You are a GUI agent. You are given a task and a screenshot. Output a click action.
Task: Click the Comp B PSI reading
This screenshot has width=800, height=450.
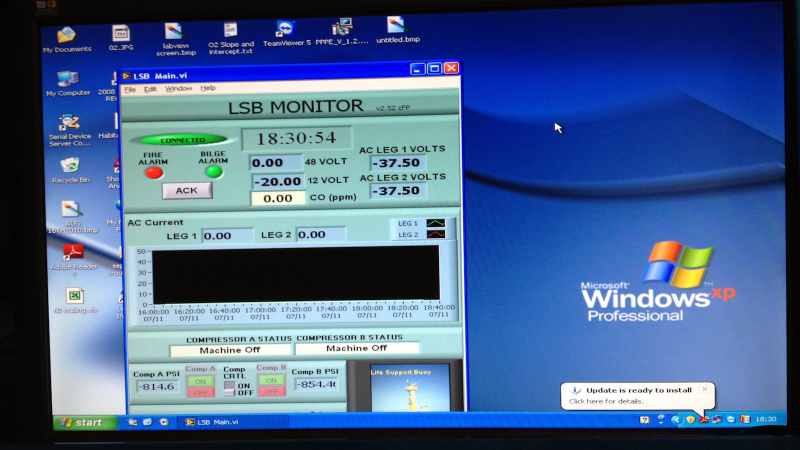[x=316, y=384]
